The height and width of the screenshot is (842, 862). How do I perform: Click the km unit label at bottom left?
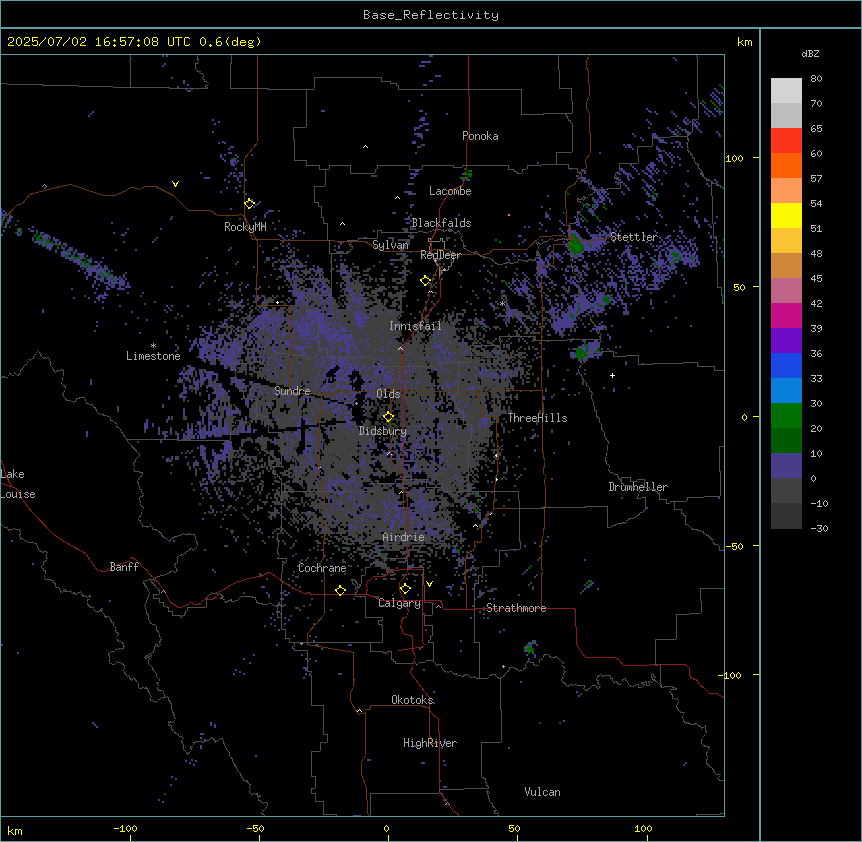[x=15, y=830]
